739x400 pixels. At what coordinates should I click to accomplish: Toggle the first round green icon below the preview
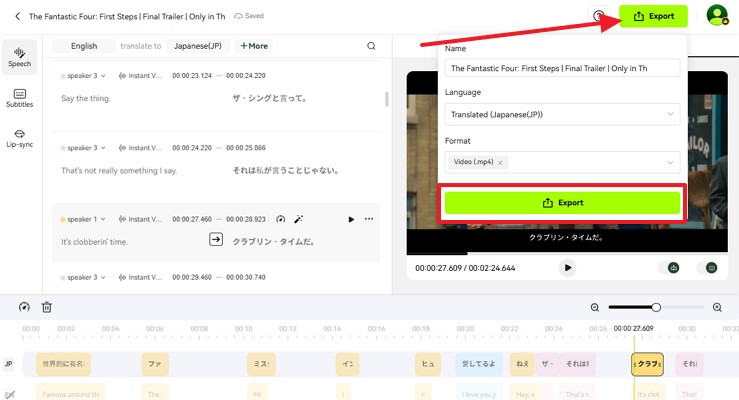(x=673, y=268)
